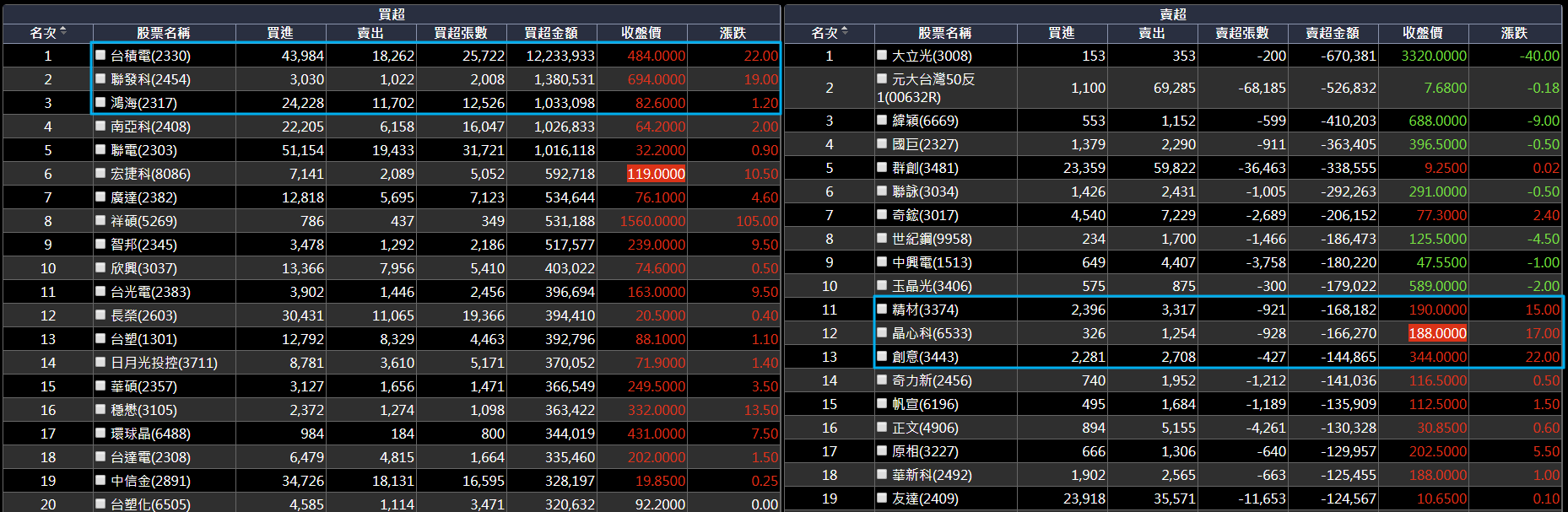Tick the checkbox for 台積電(2330)

point(100,55)
